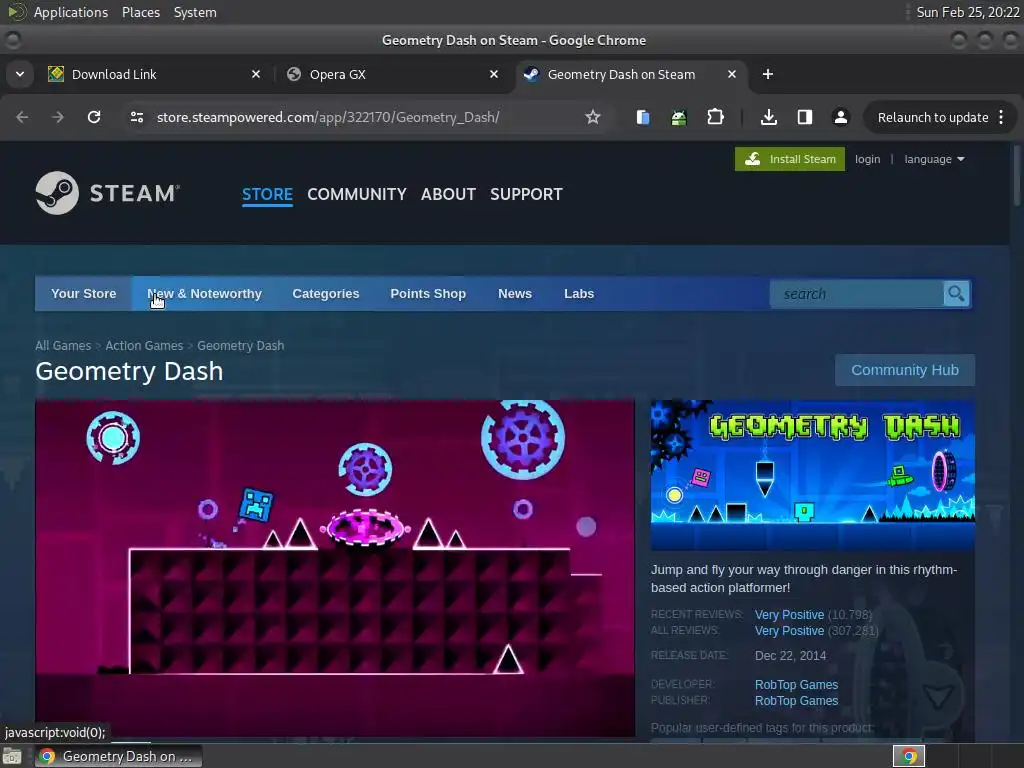Open the Community Hub button

904,370
